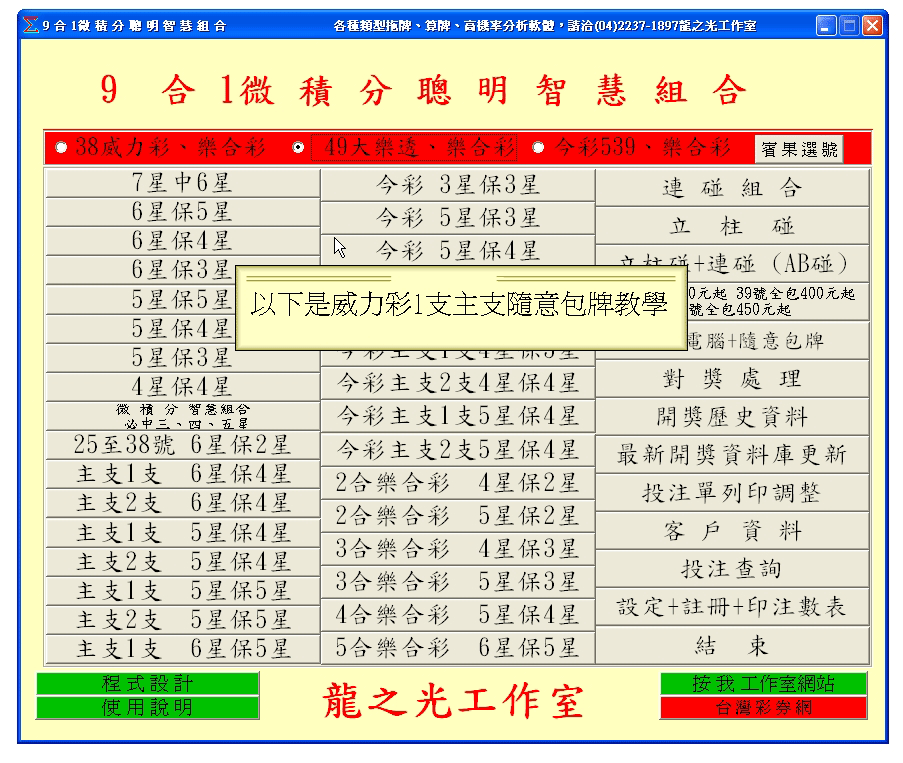The image size is (903, 763).
Task: Select the 今彩539、樂合彩 radio option
Action: click(x=538, y=148)
